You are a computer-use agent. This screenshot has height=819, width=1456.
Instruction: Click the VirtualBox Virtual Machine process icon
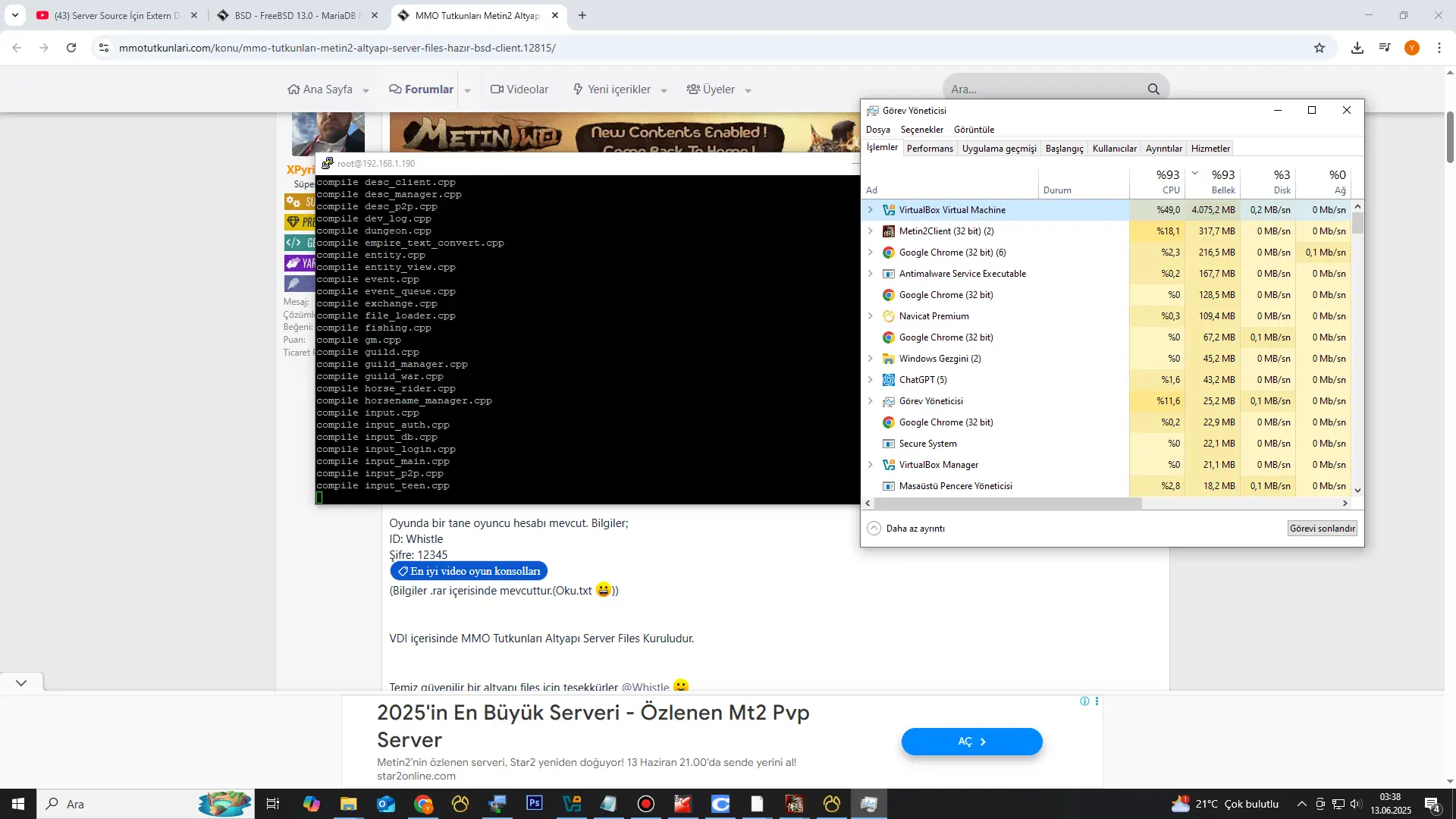889,210
